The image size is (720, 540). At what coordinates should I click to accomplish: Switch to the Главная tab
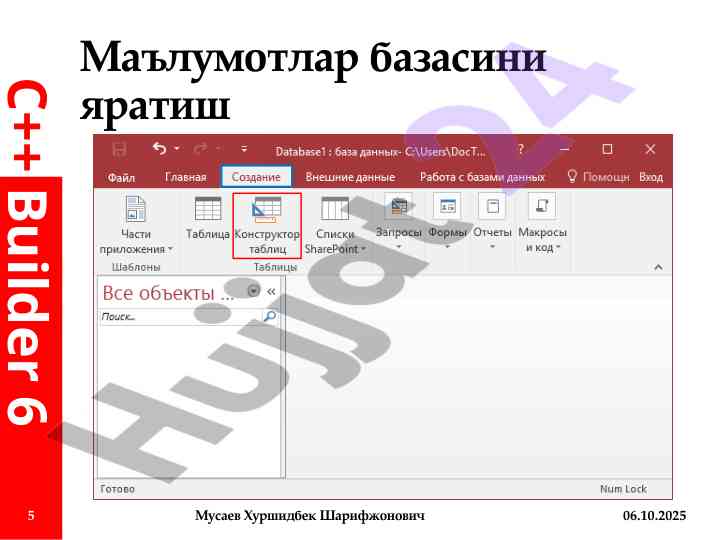(x=185, y=177)
